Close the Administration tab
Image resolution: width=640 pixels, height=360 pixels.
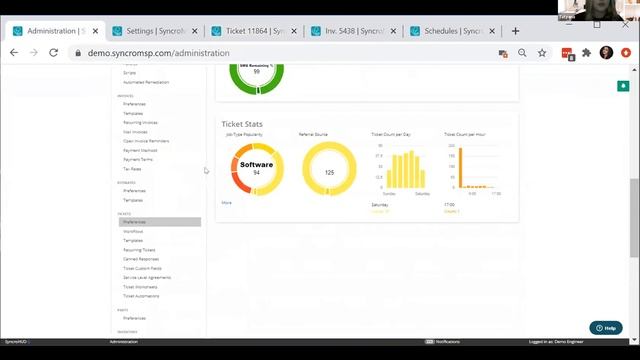coord(95,31)
